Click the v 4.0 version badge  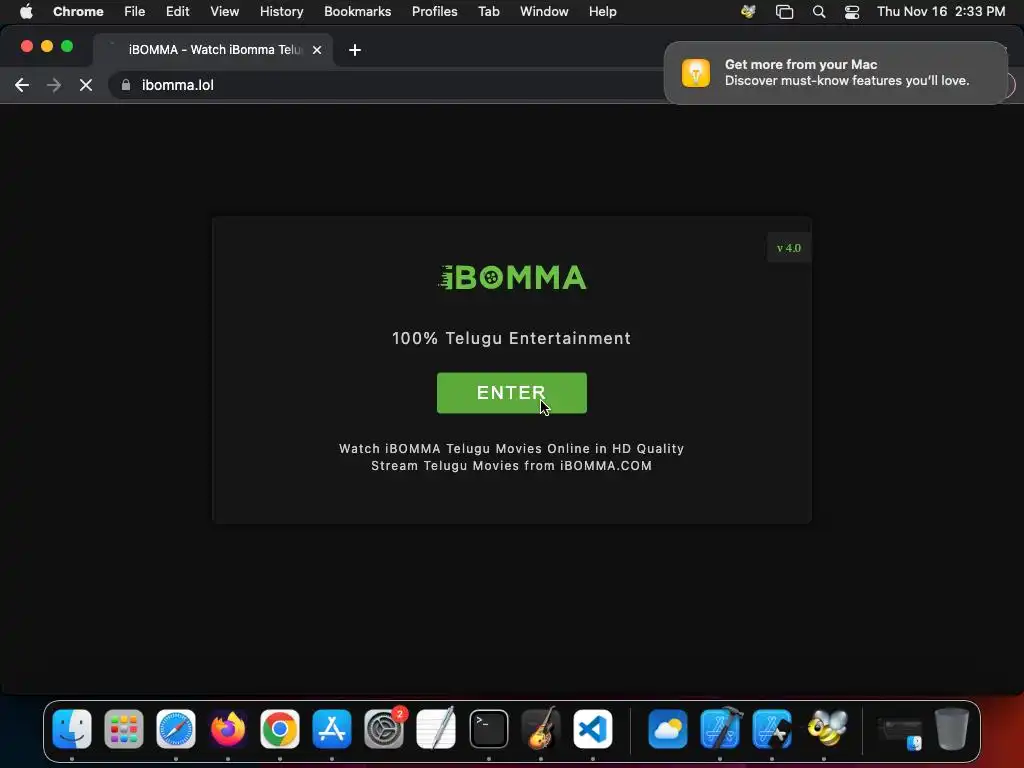789,248
